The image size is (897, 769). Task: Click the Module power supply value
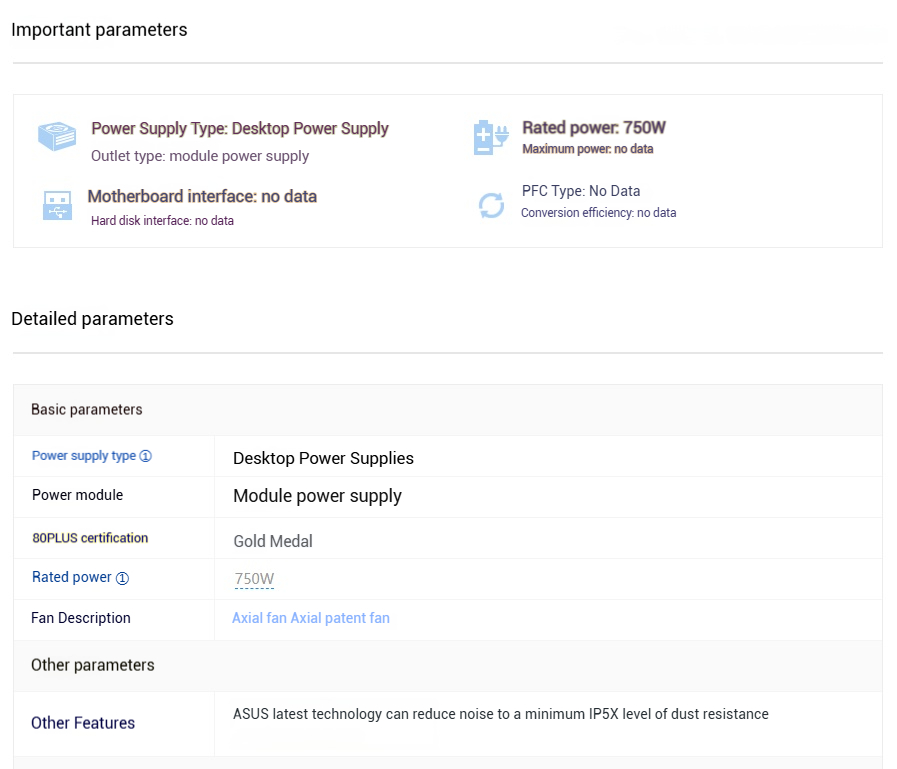click(x=317, y=496)
